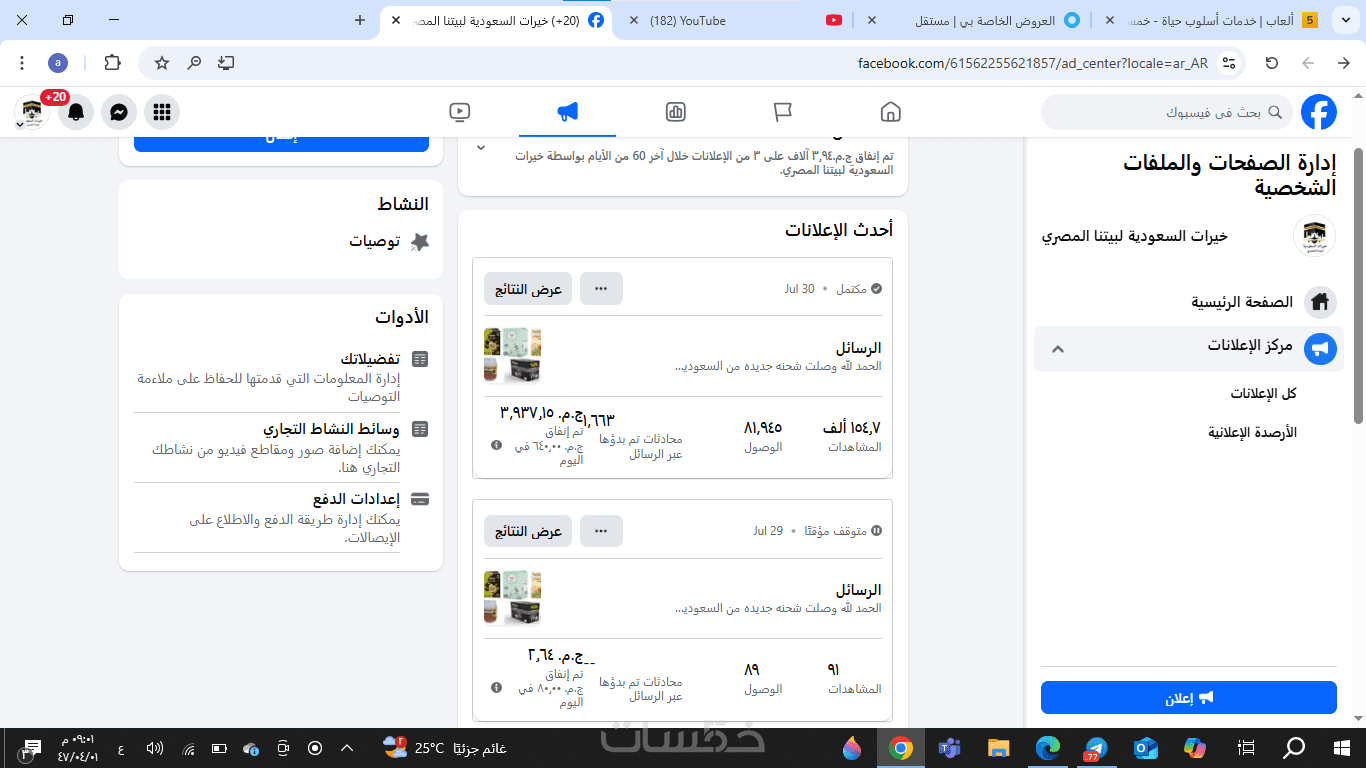Open the Pages flag icon in top navigation
Viewport: 1366px width, 768px height.
coord(783,112)
